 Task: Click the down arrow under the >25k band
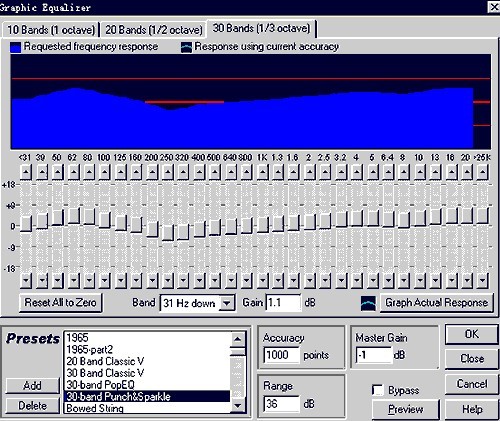483,281
